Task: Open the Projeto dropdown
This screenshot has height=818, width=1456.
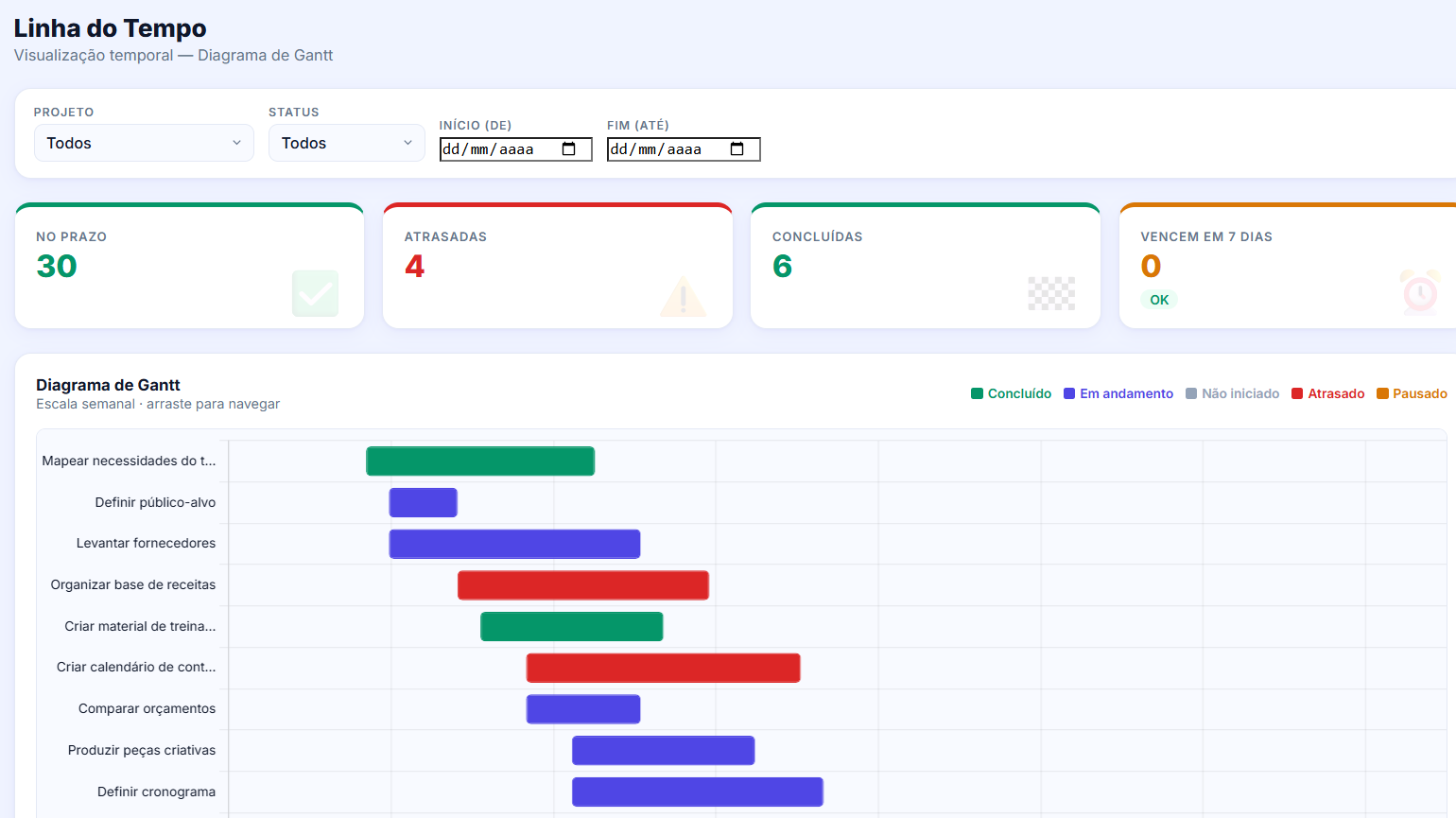Action: [144, 143]
